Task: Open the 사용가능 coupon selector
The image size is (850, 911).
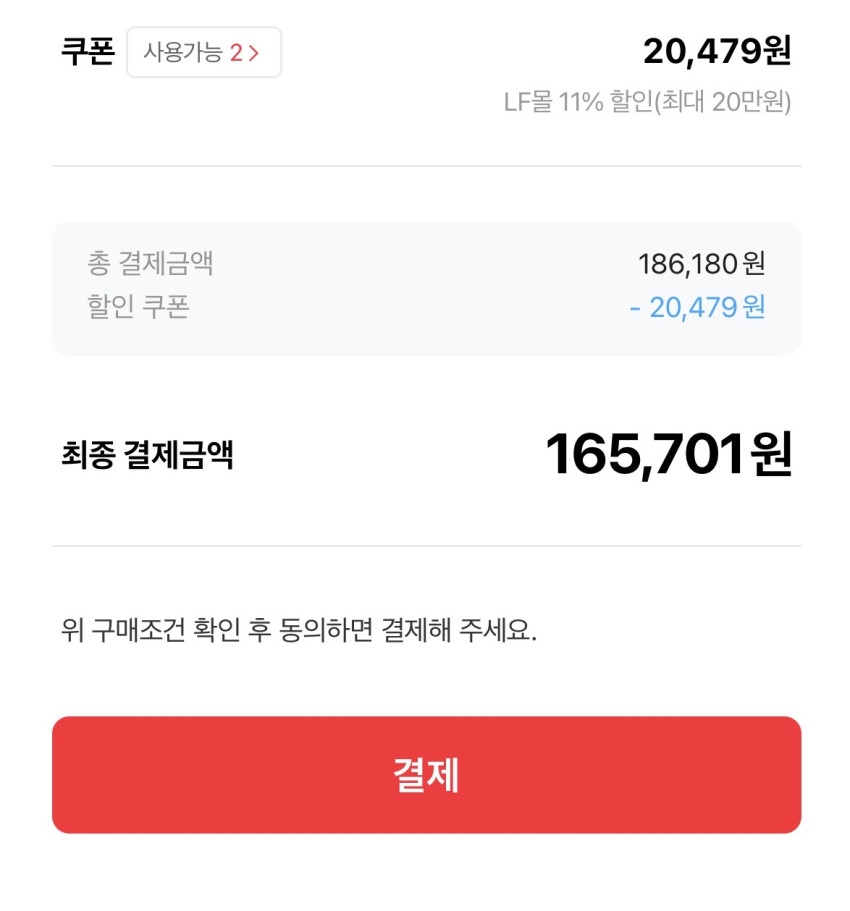Action: 204,52
